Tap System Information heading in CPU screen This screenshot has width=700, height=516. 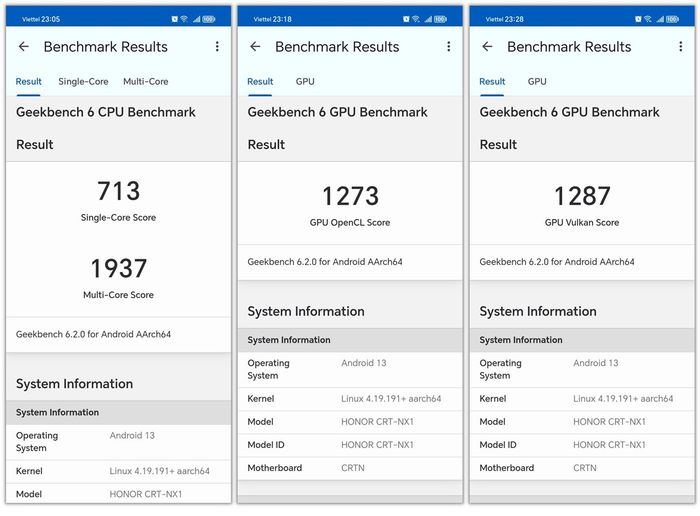click(x=75, y=384)
